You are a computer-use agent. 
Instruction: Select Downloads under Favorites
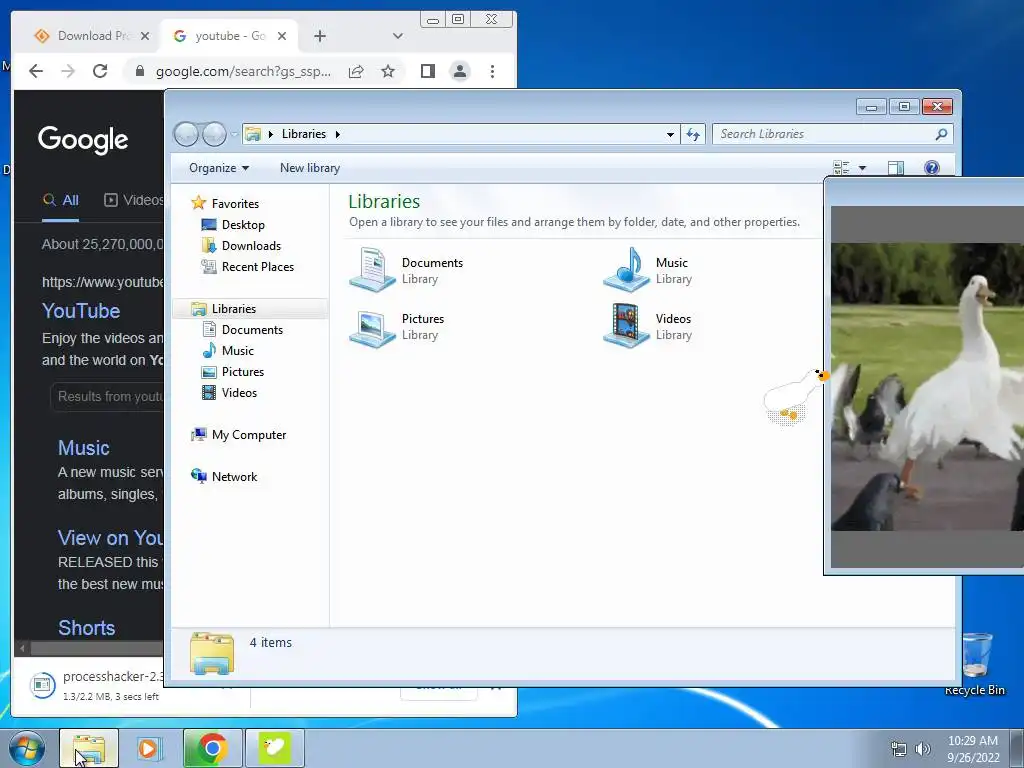(251, 246)
